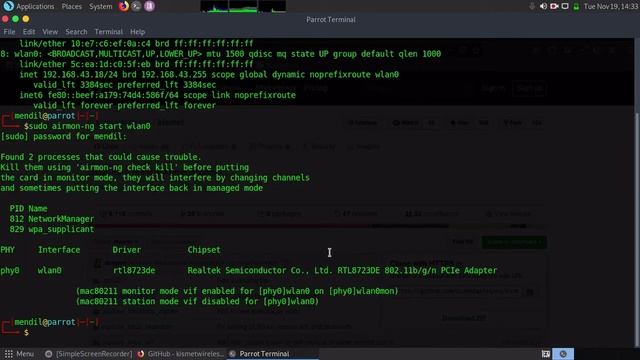
Task: Click the volume speaker icon in tray
Action: [543, 6]
